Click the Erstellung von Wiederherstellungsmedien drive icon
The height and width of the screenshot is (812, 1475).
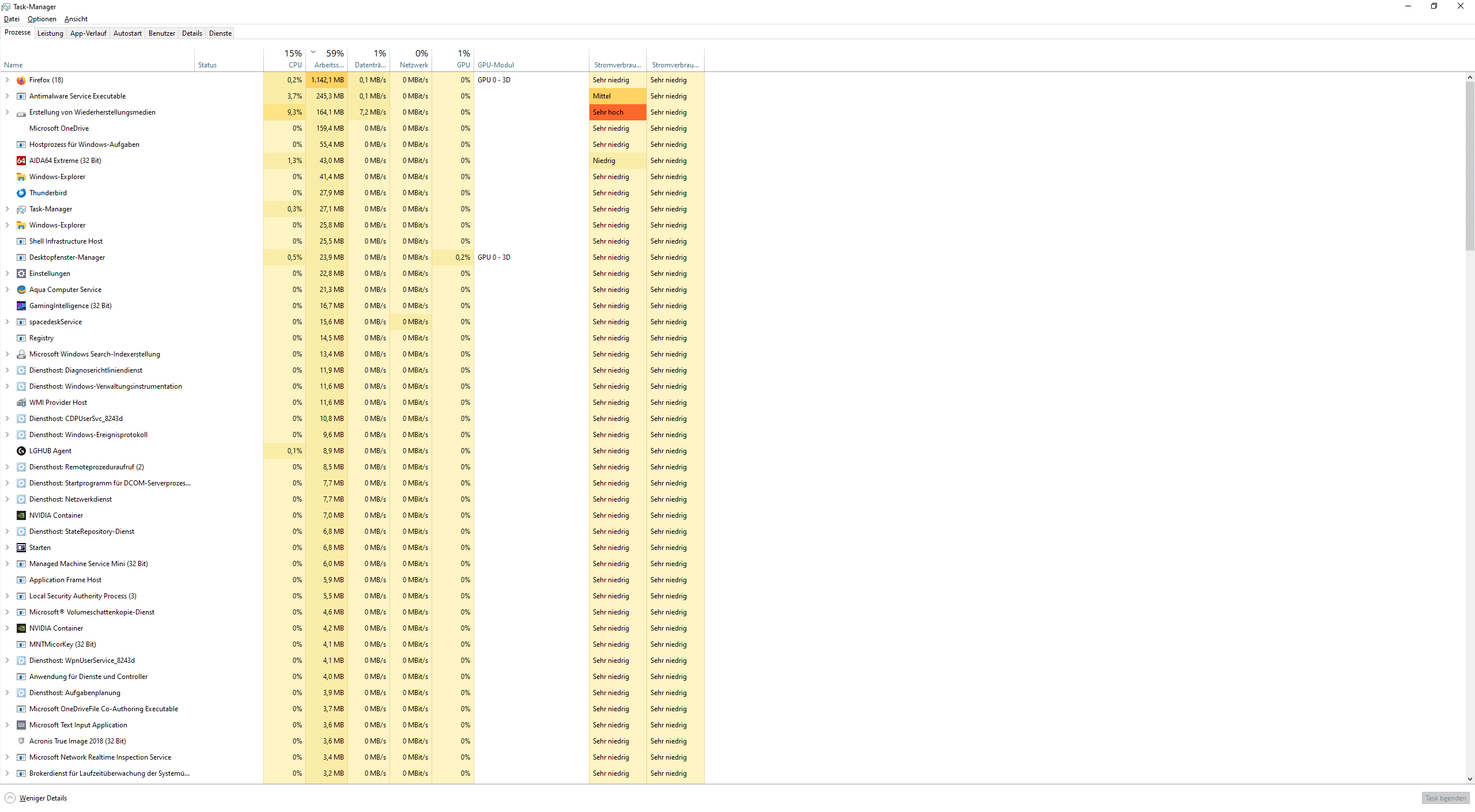pos(21,112)
